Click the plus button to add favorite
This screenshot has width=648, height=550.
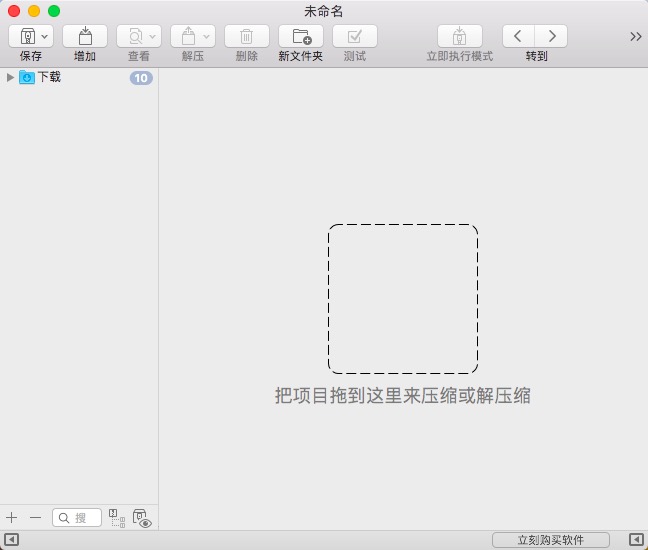coord(12,517)
